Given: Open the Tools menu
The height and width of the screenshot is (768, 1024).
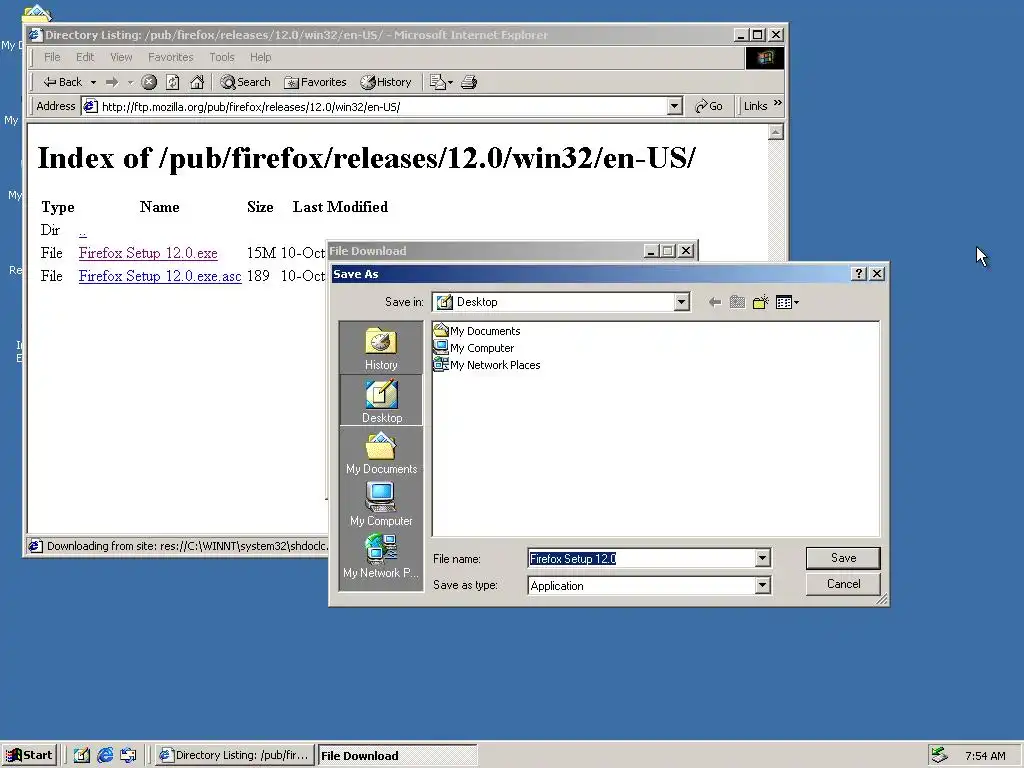Looking at the screenshot, I should click(221, 57).
